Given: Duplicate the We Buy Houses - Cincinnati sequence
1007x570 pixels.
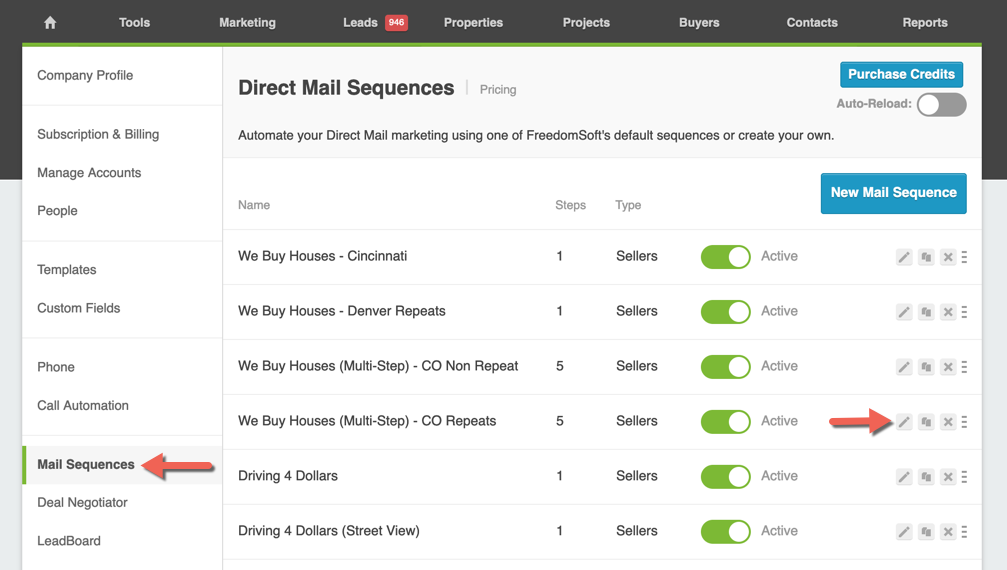Looking at the screenshot, I should 926,257.
